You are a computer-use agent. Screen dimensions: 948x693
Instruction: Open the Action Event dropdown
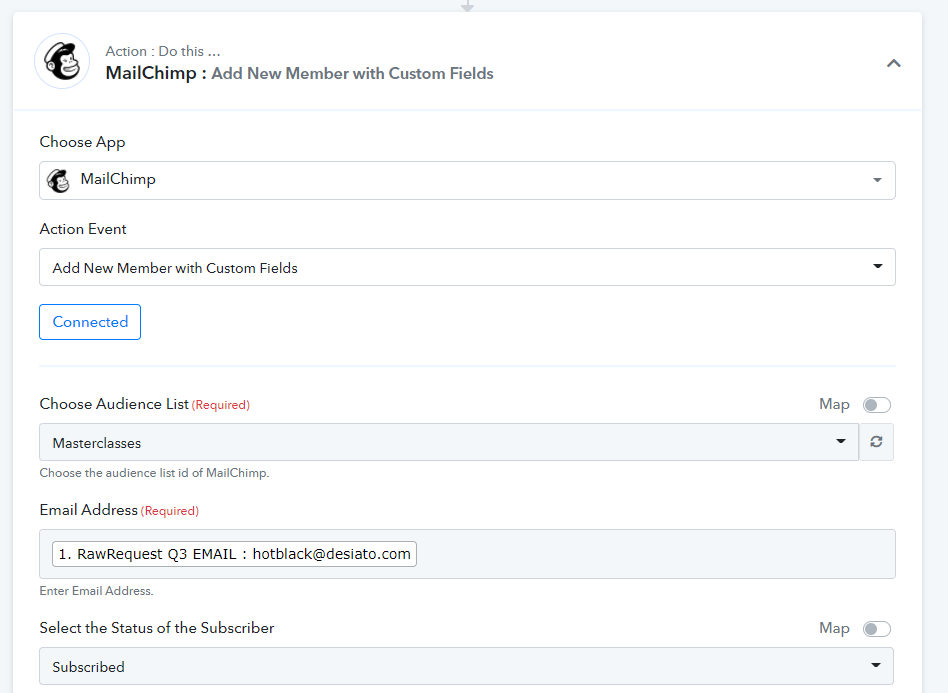pyautogui.click(x=467, y=267)
